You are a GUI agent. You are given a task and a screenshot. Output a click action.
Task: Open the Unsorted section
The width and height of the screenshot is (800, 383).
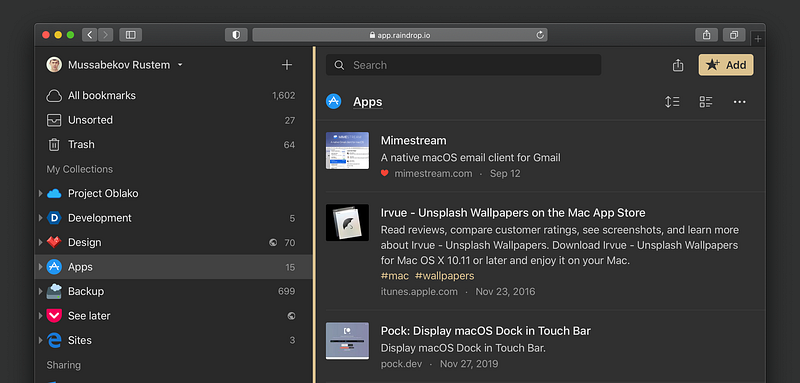coord(173,120)
